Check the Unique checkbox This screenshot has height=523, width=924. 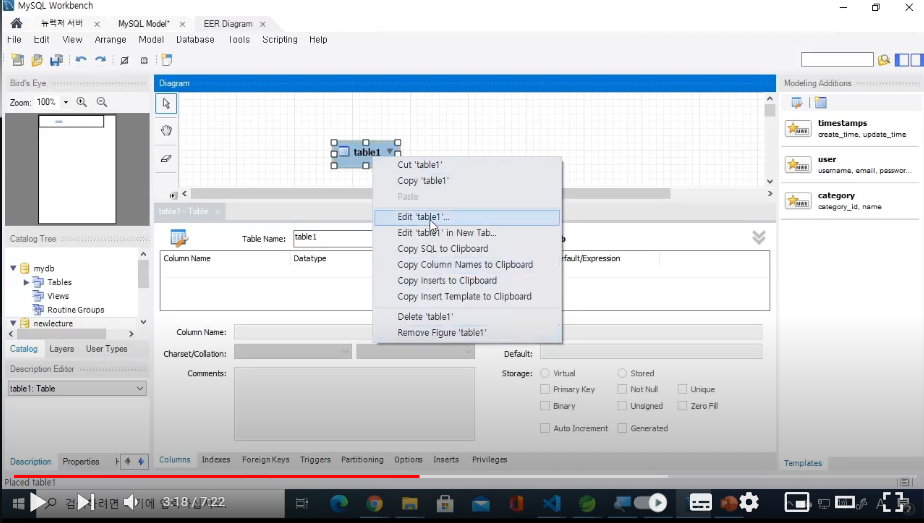click(682, 389)
